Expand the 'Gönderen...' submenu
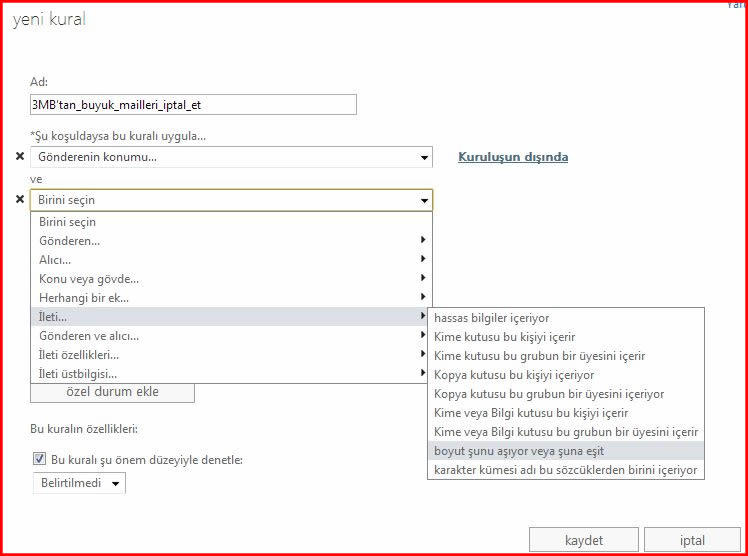The width and height of the screenshot is (748, 556). click(232, 241)
